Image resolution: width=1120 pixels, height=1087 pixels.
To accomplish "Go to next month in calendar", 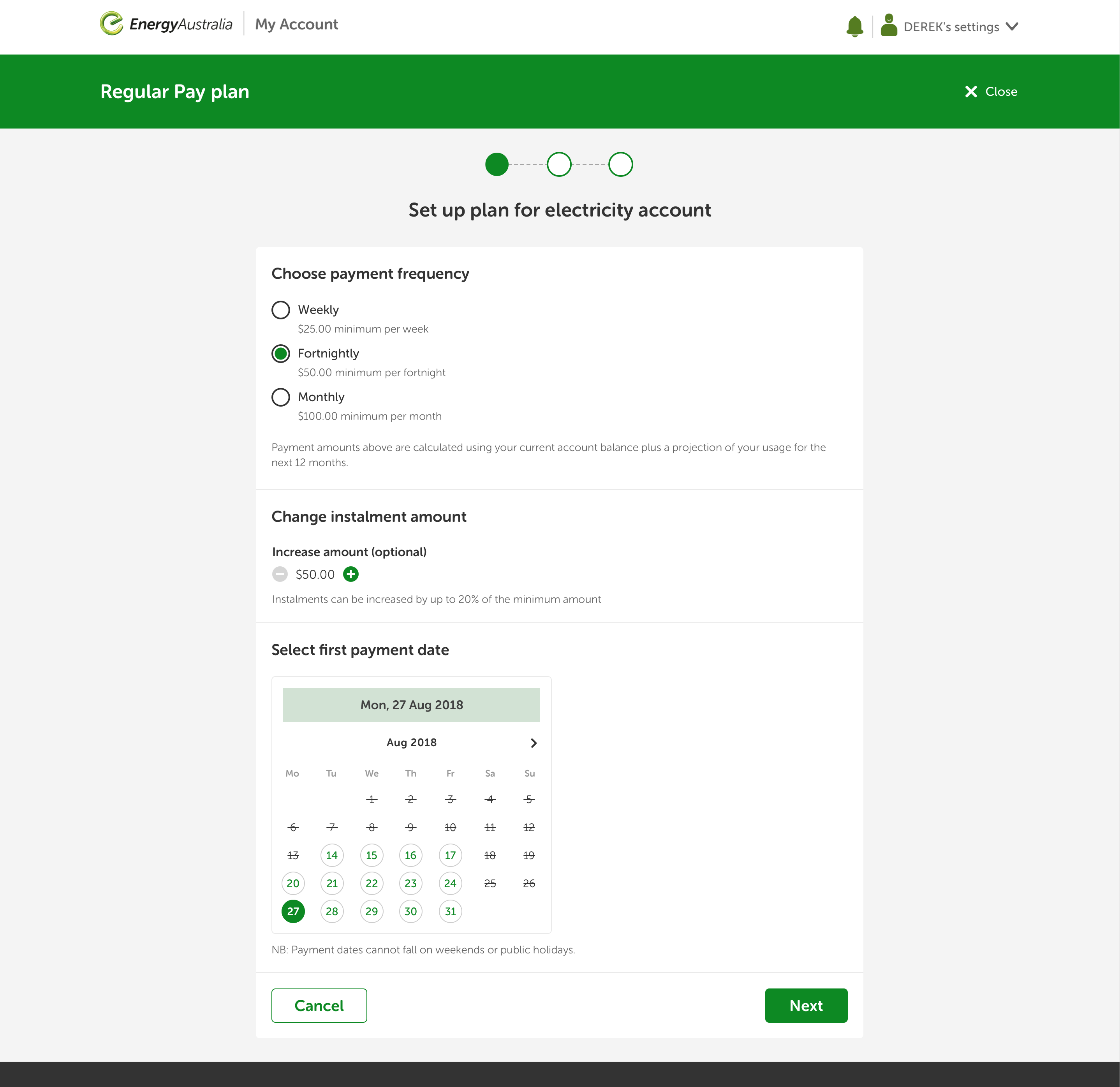I will click(x=533, y=743).
